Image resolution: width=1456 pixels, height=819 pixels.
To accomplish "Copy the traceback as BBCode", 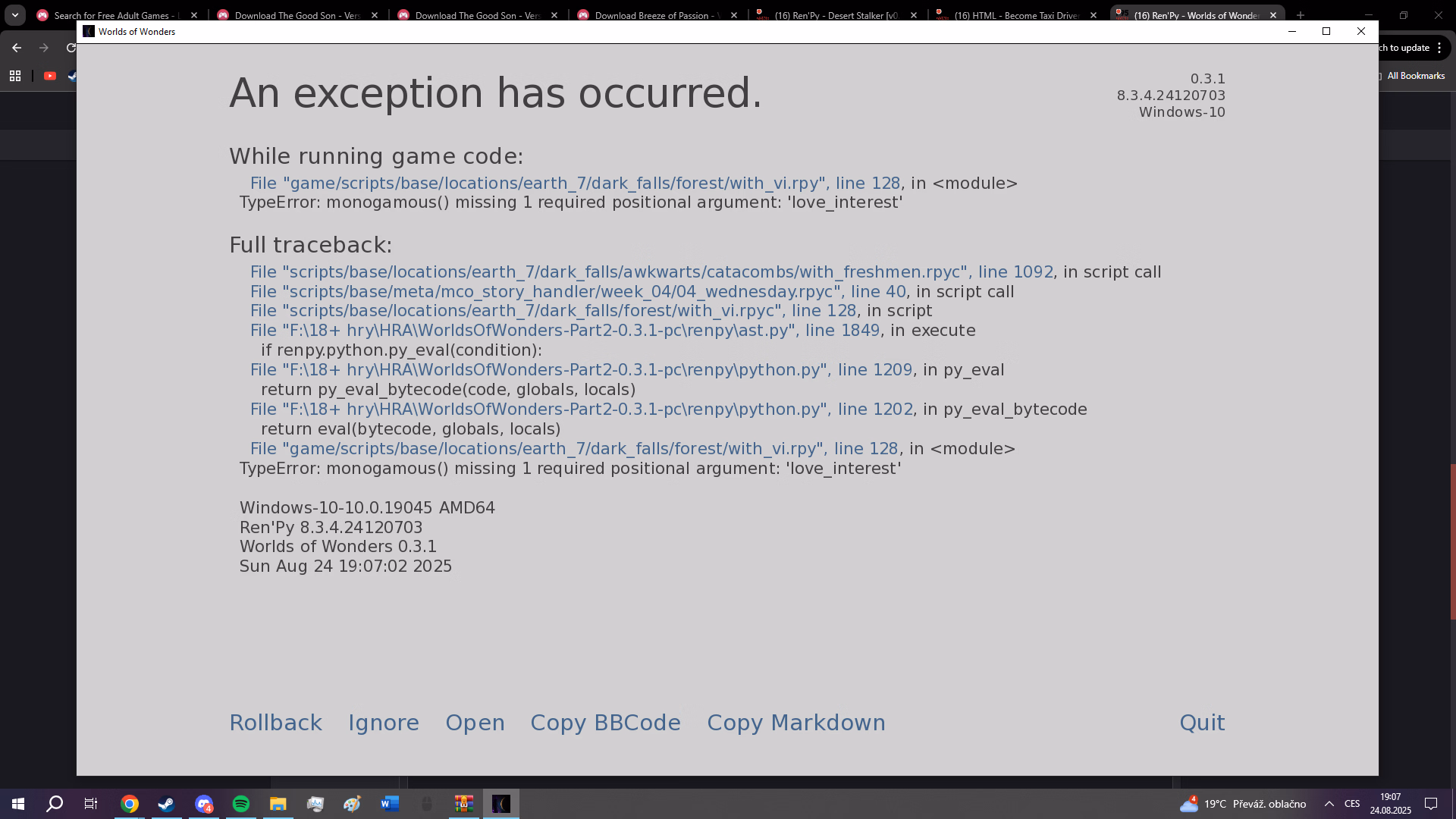I will [x=605, y=723].
